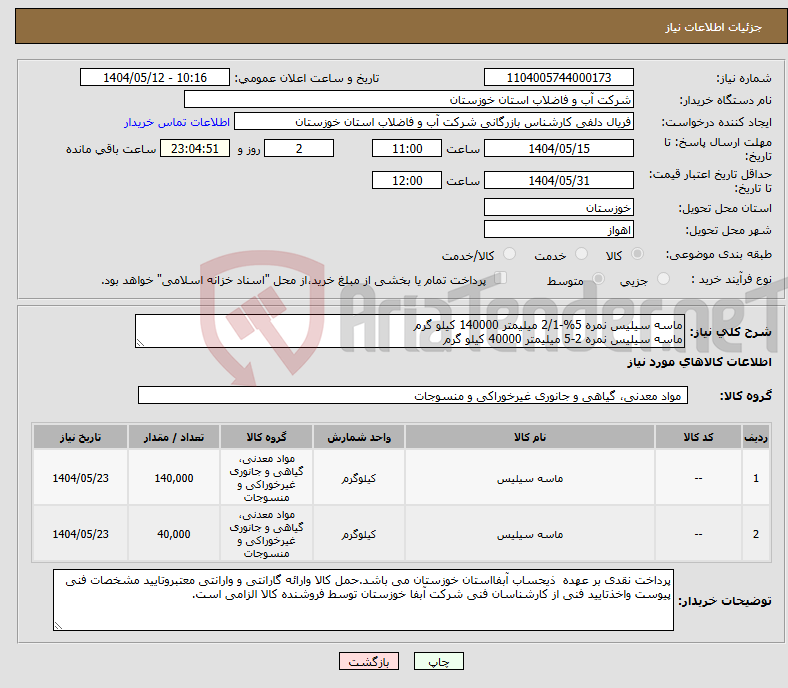
Task: Click the گروه کالا goods group field
Action: point(413,396)
